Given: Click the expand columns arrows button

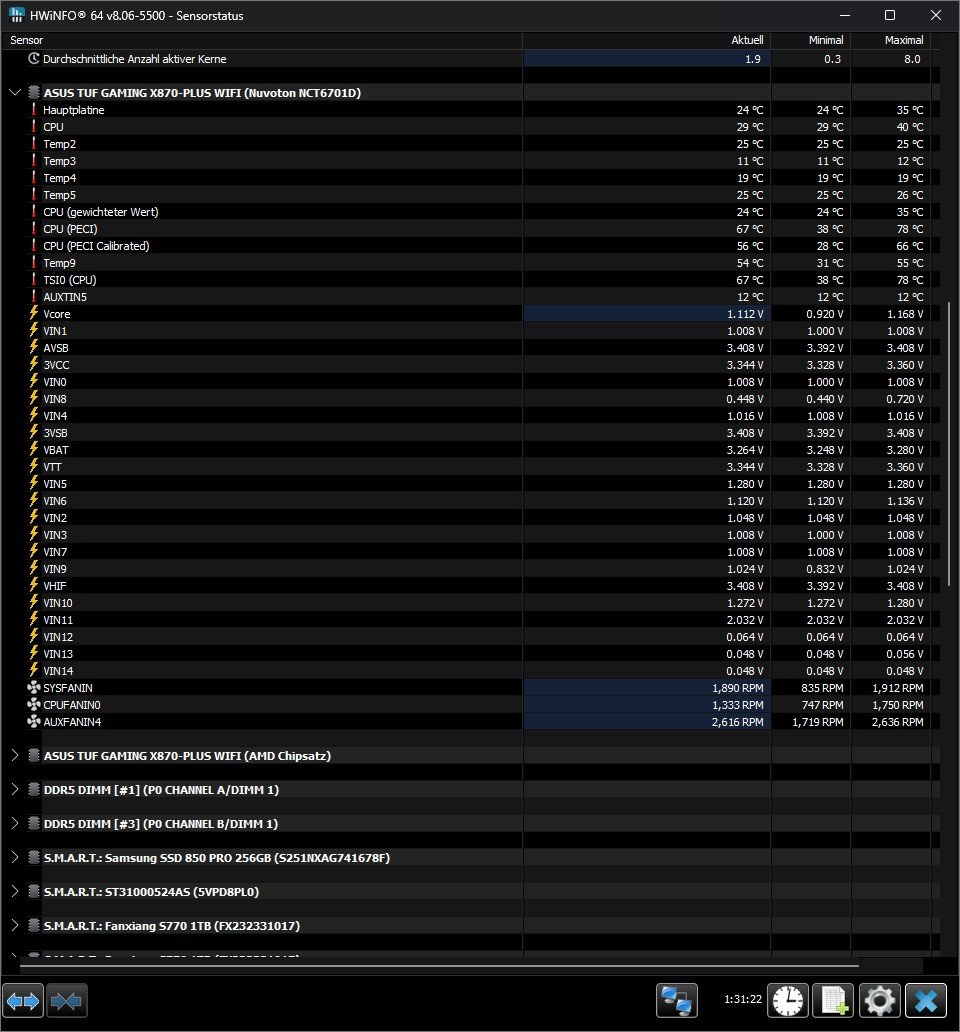Looking at the screenshot, I should 23,1001.
